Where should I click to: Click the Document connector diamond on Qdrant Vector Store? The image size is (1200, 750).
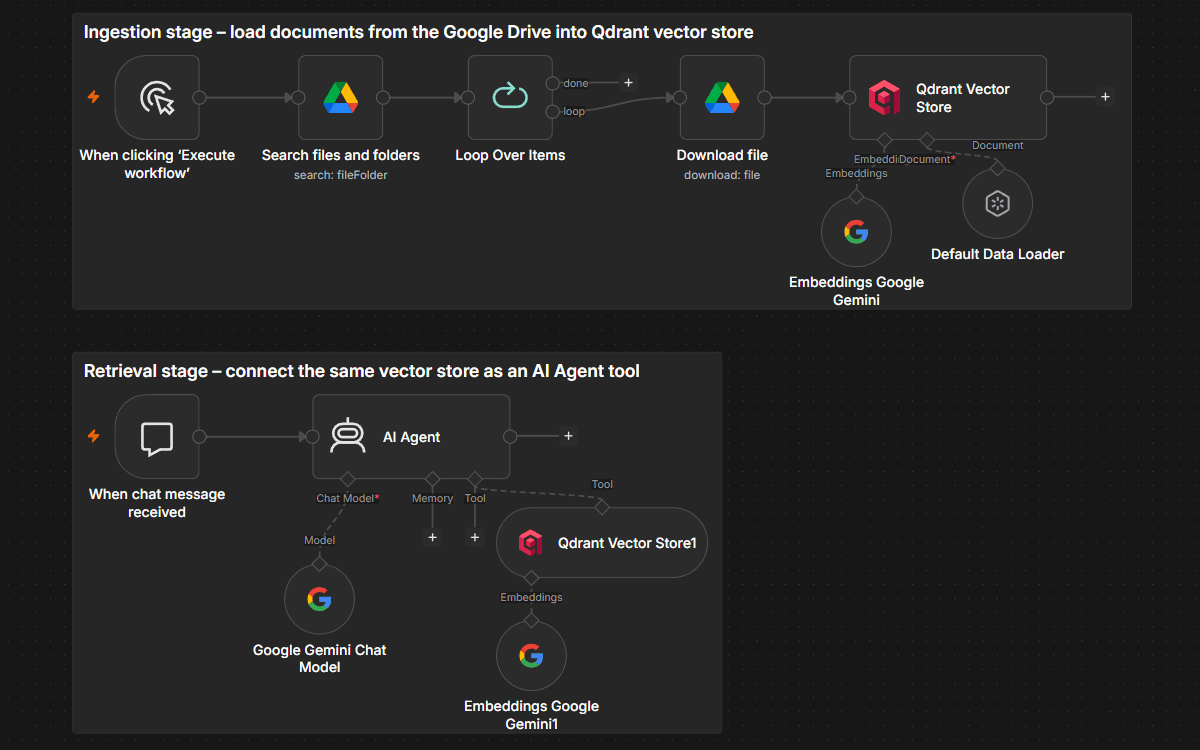coord(927,139)
